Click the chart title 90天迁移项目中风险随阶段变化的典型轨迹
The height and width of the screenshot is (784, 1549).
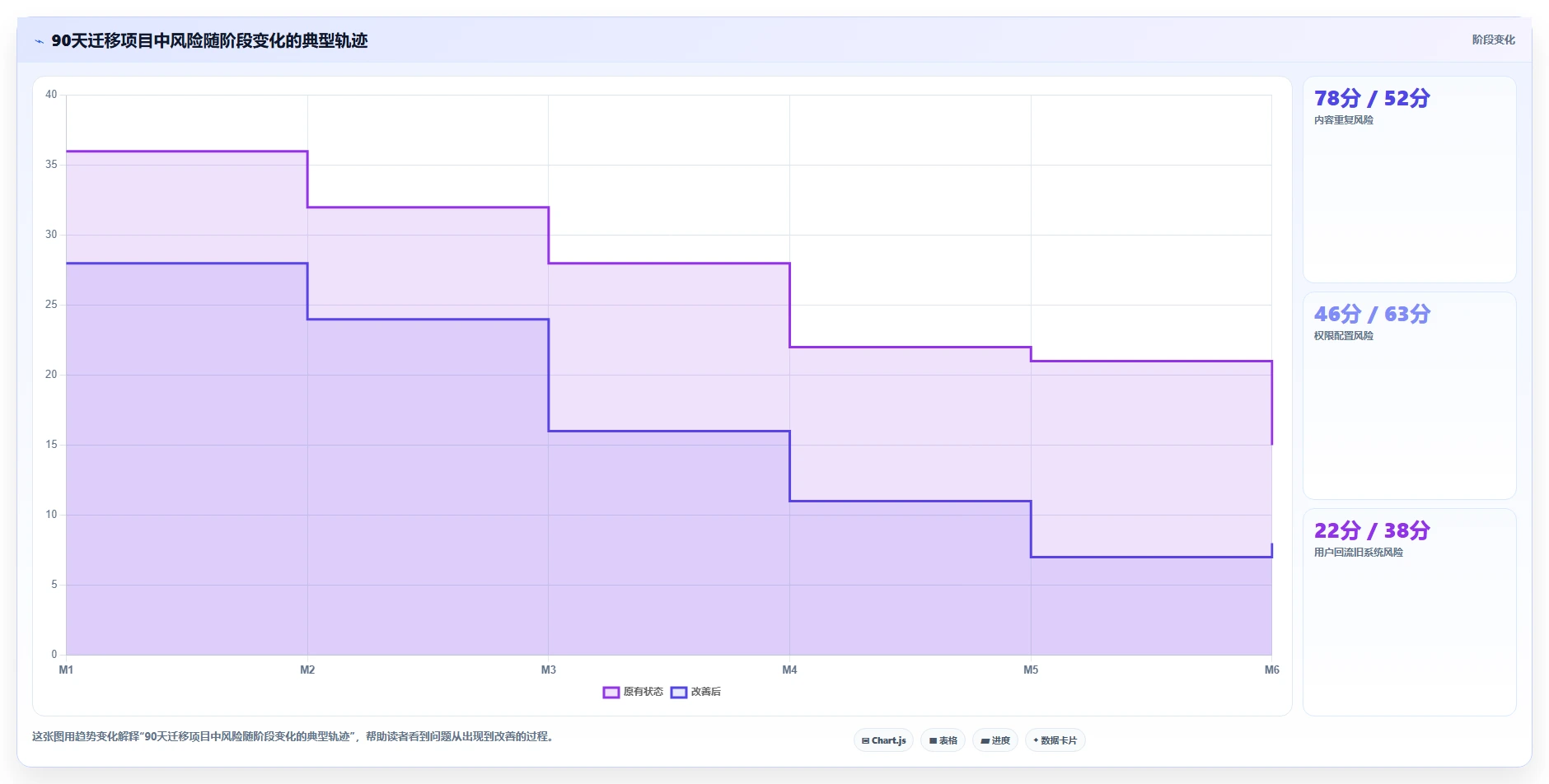[209, 40]
